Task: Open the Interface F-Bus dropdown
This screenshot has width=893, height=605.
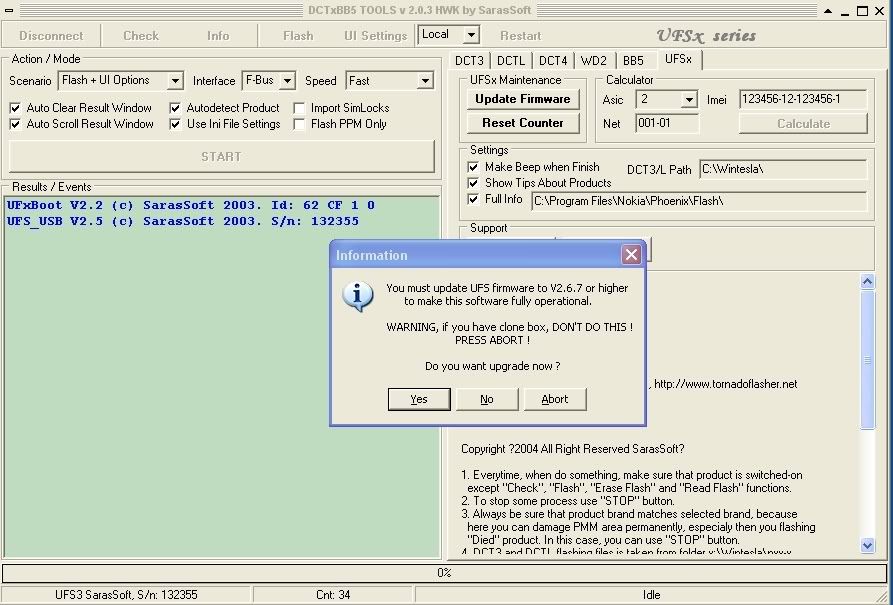Action: tap(288, 81)
